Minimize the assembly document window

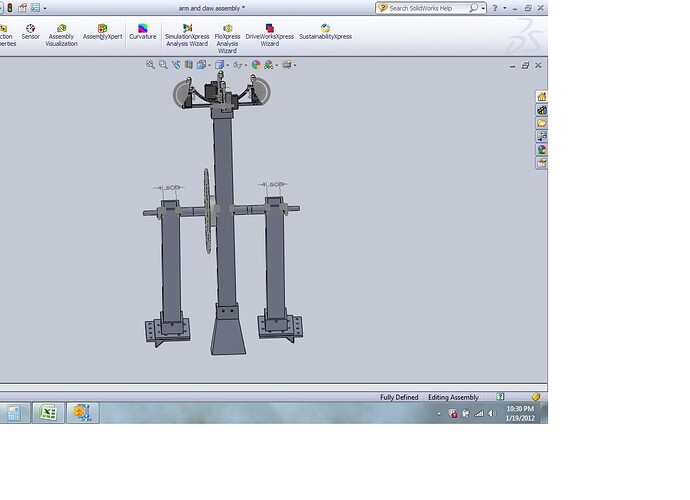click(512, 66)
